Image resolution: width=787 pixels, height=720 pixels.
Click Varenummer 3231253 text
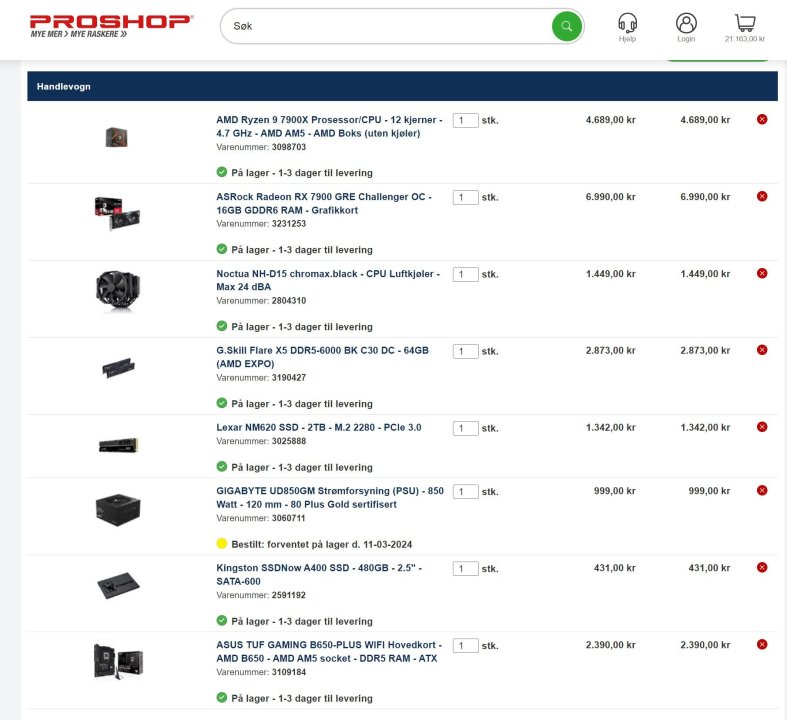[261, 224]
